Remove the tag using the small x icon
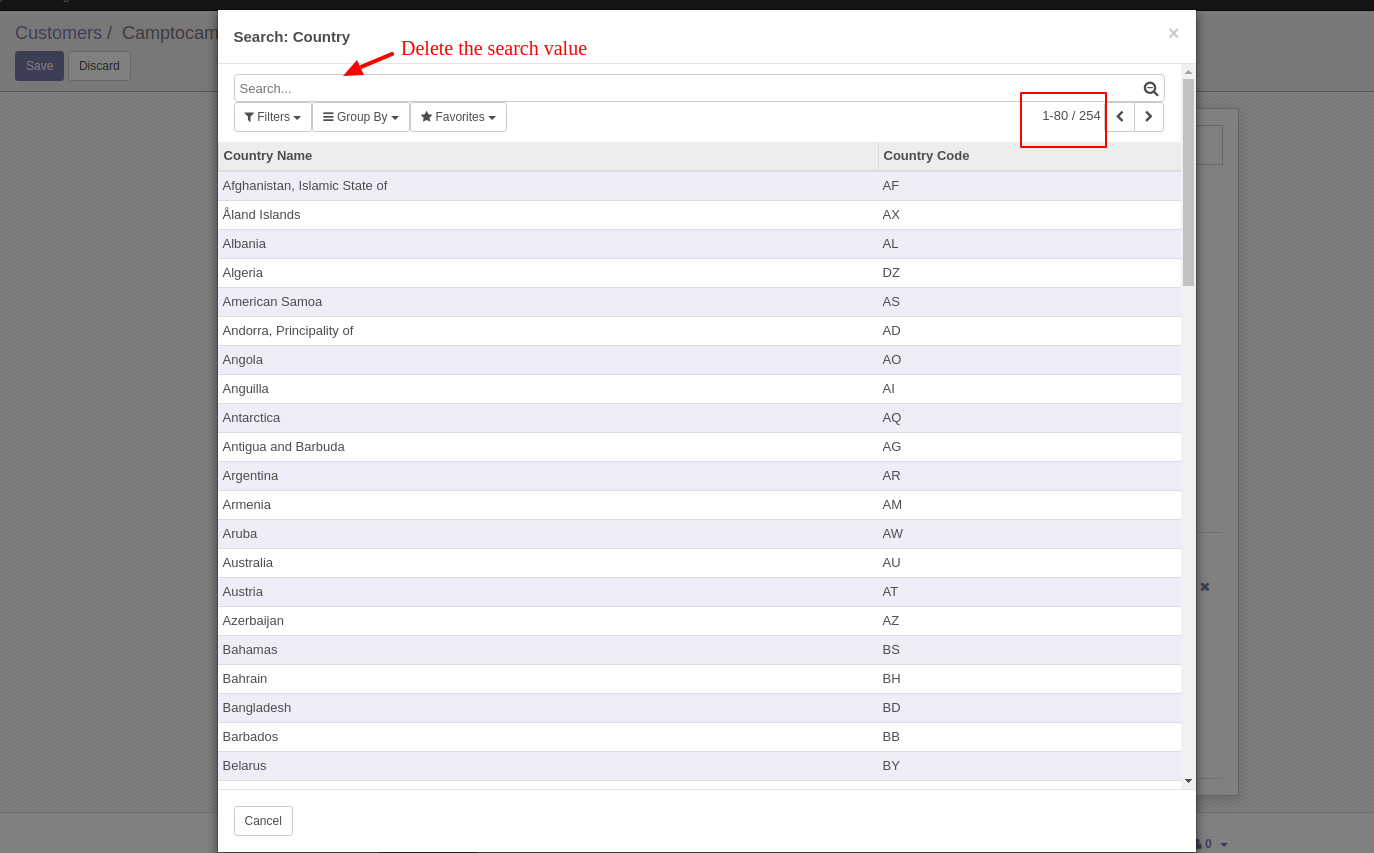Image resolution: width=1374 pixels, height=853 pixels. click(x=1205, y=587)
